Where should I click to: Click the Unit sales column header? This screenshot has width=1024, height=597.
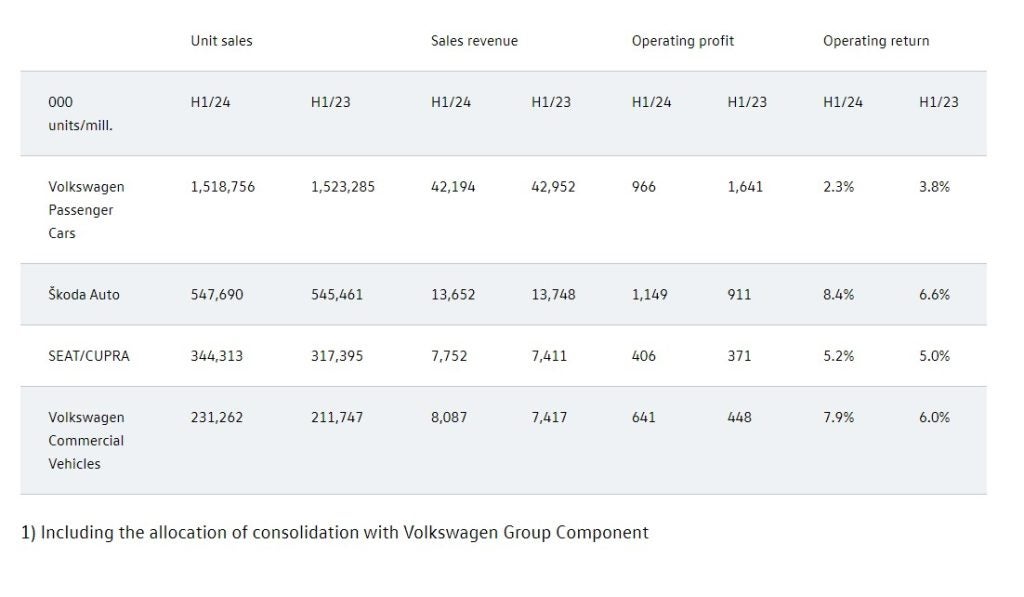[221, 41]
